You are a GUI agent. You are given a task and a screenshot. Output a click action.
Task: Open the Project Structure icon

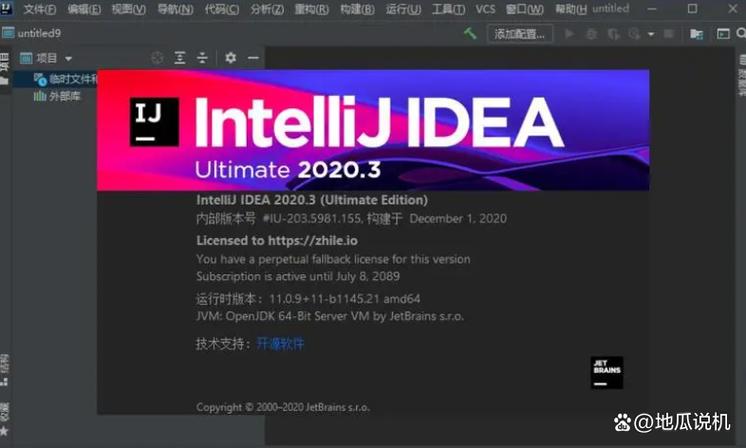tap(697, 34)
